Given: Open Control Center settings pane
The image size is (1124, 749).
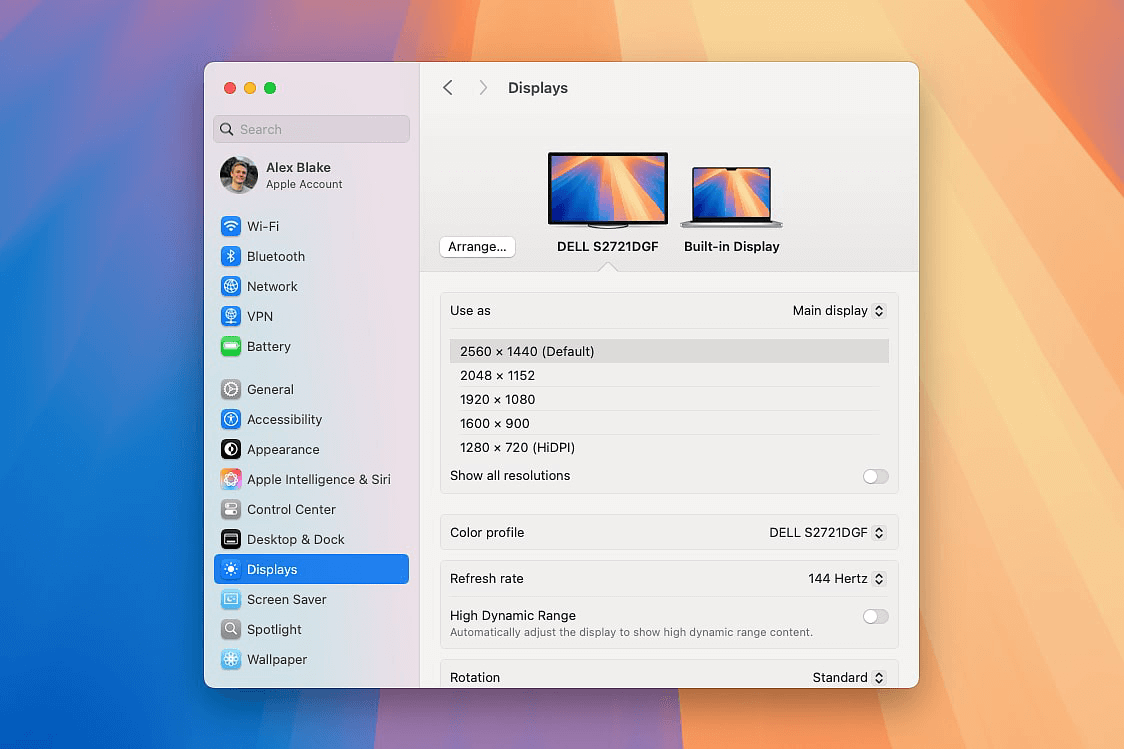Looking at the screenshot, I should [x=311, y=510].
